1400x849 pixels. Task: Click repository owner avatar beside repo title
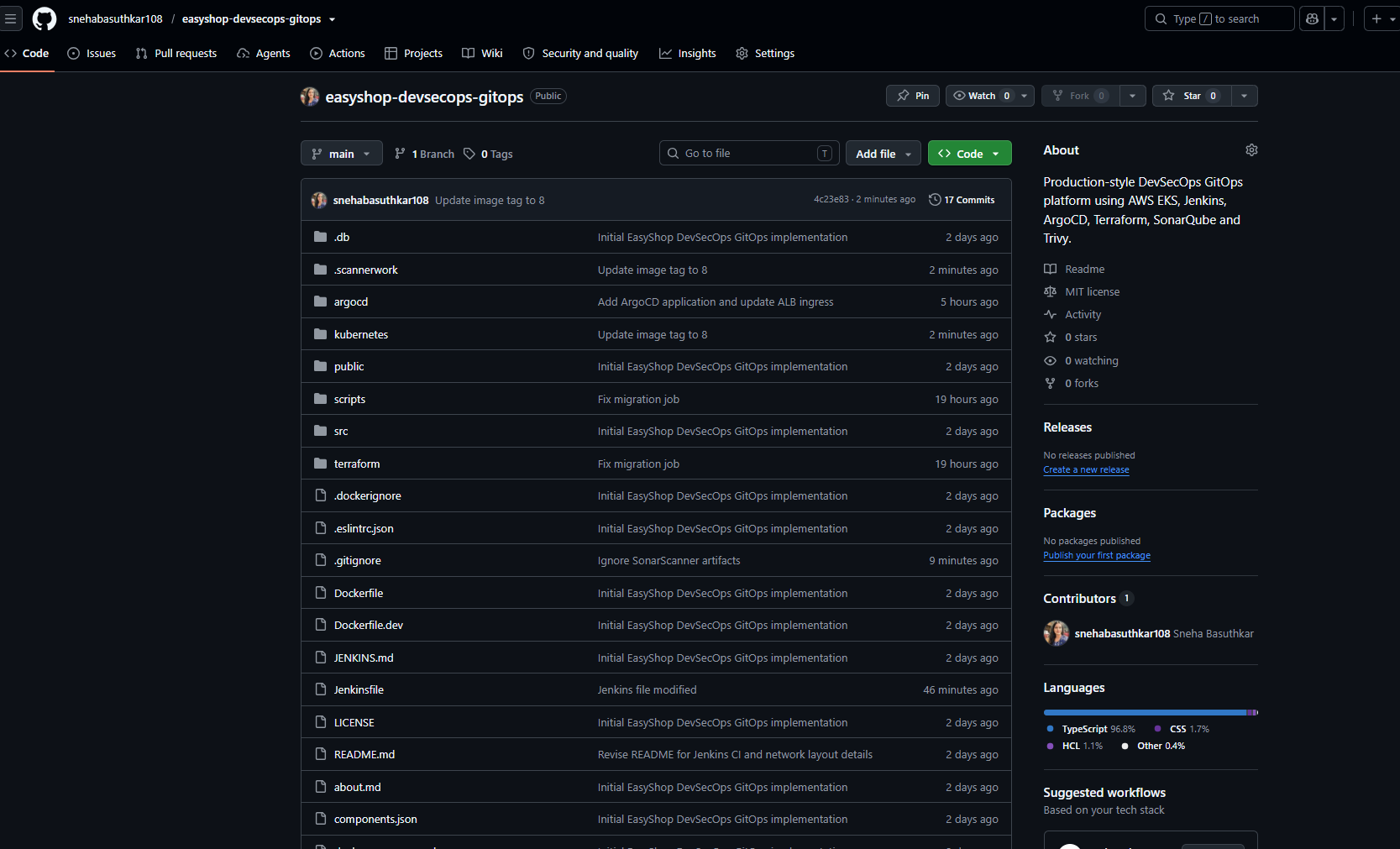tap(310, 97)
